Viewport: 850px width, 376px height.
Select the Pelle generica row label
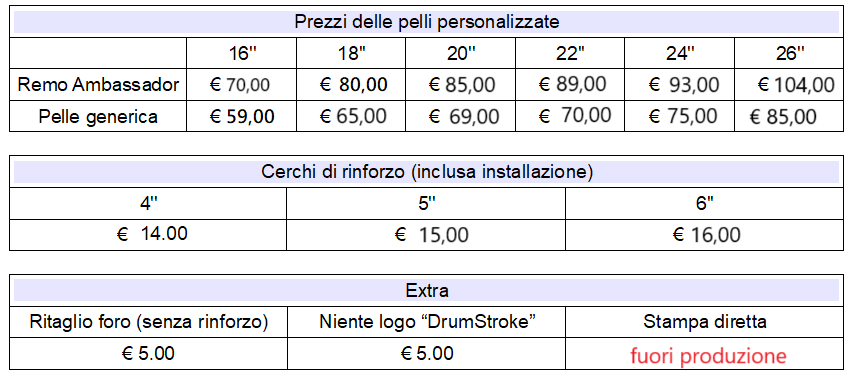(x=98, y=116)
